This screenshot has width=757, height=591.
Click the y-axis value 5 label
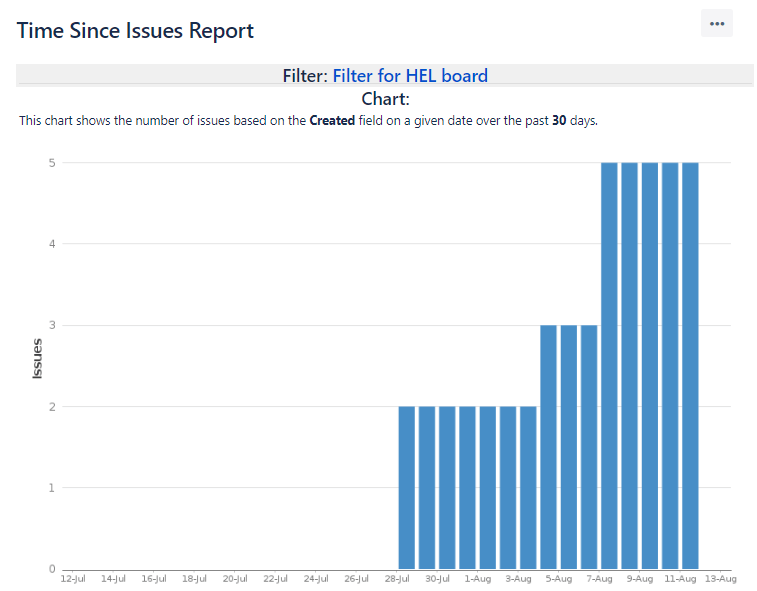(52, 162)
